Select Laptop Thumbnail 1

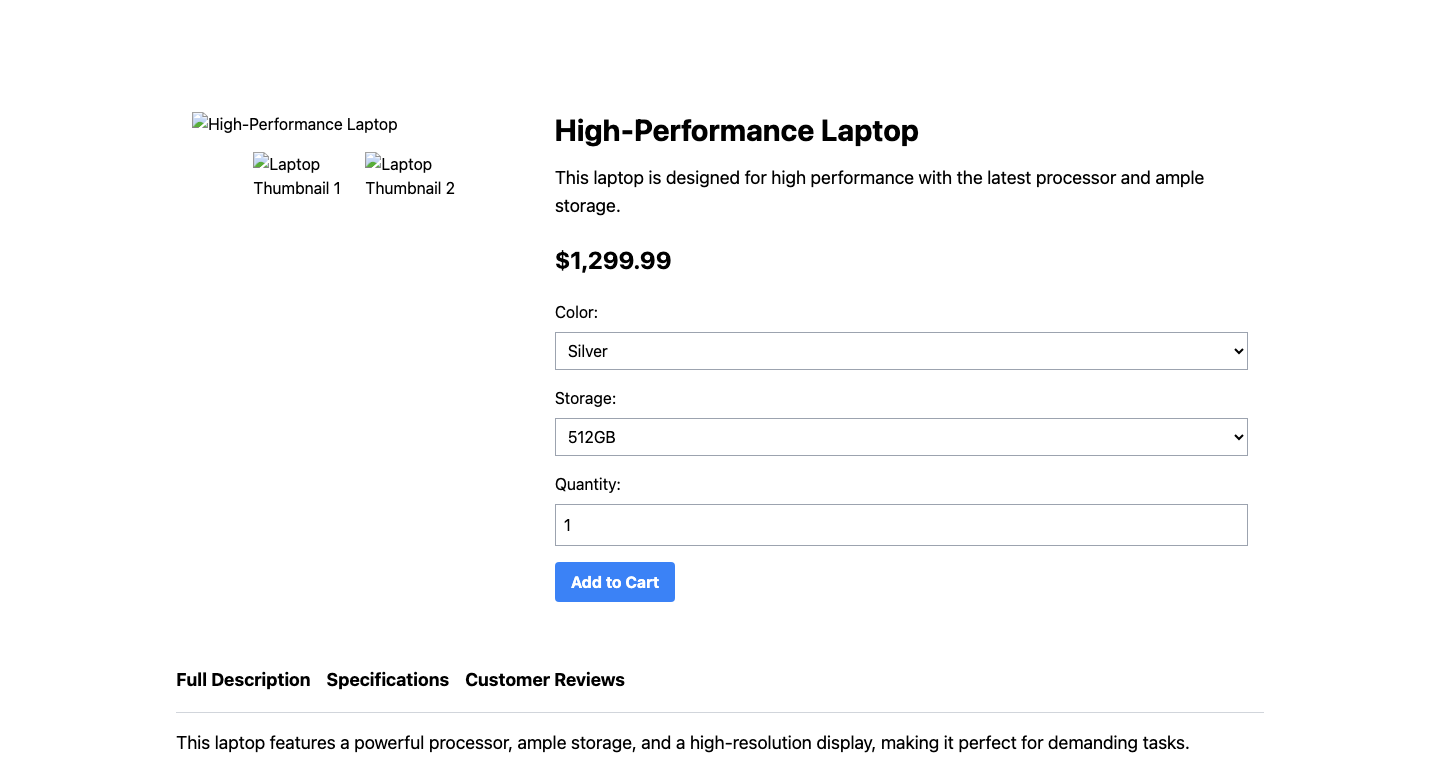click(x=297, y=176)
